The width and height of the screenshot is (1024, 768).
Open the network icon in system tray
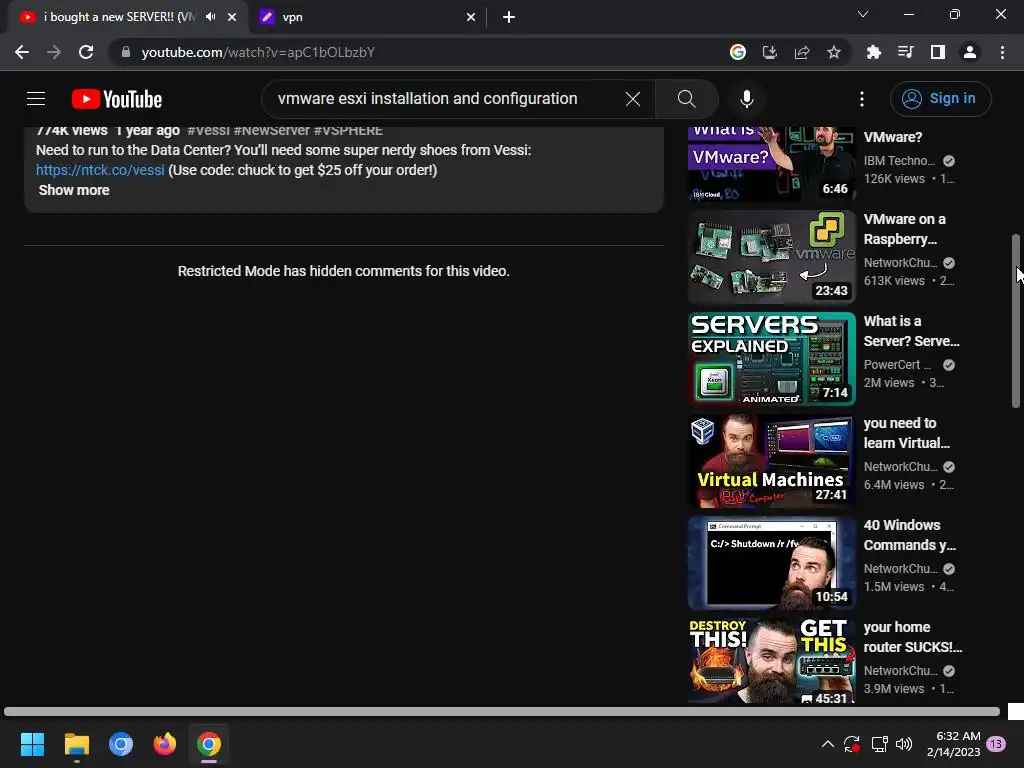pyautogui.click(x=879, y=744)
